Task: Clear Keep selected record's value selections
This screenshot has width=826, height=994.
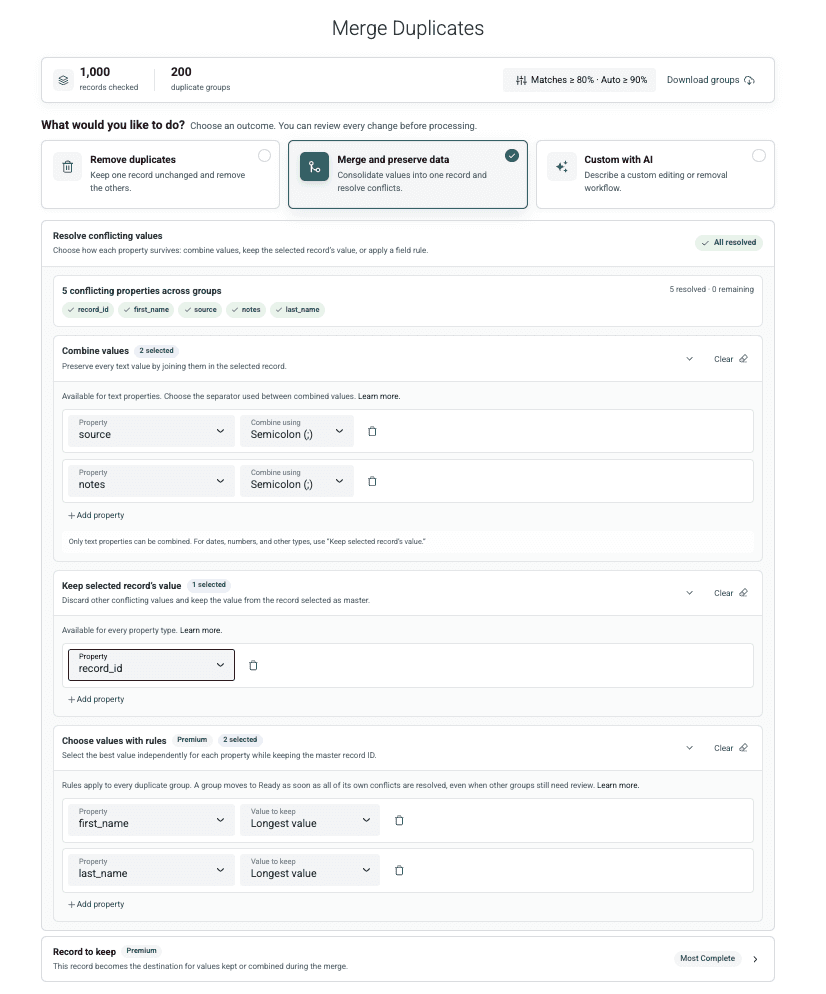Action: click(x=731, y=593)
